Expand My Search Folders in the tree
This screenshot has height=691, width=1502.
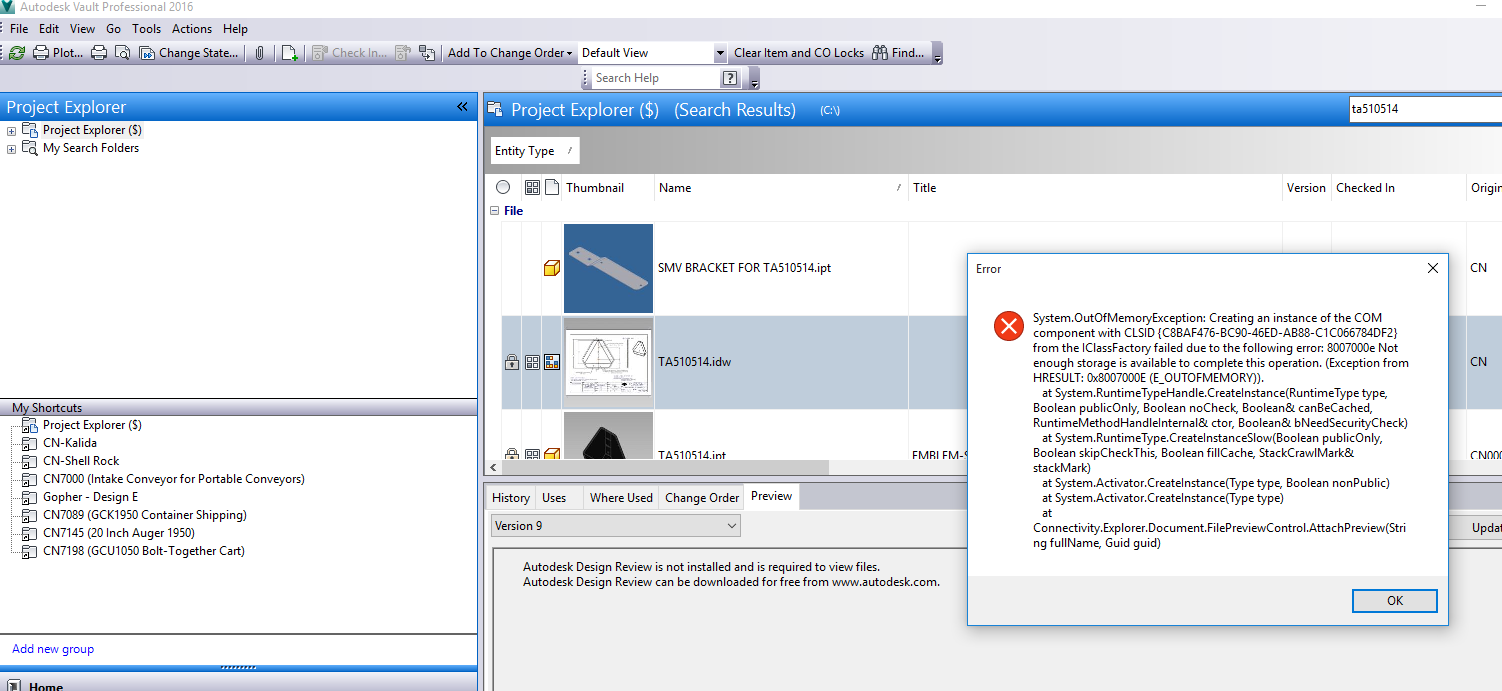tap(10, 147)
